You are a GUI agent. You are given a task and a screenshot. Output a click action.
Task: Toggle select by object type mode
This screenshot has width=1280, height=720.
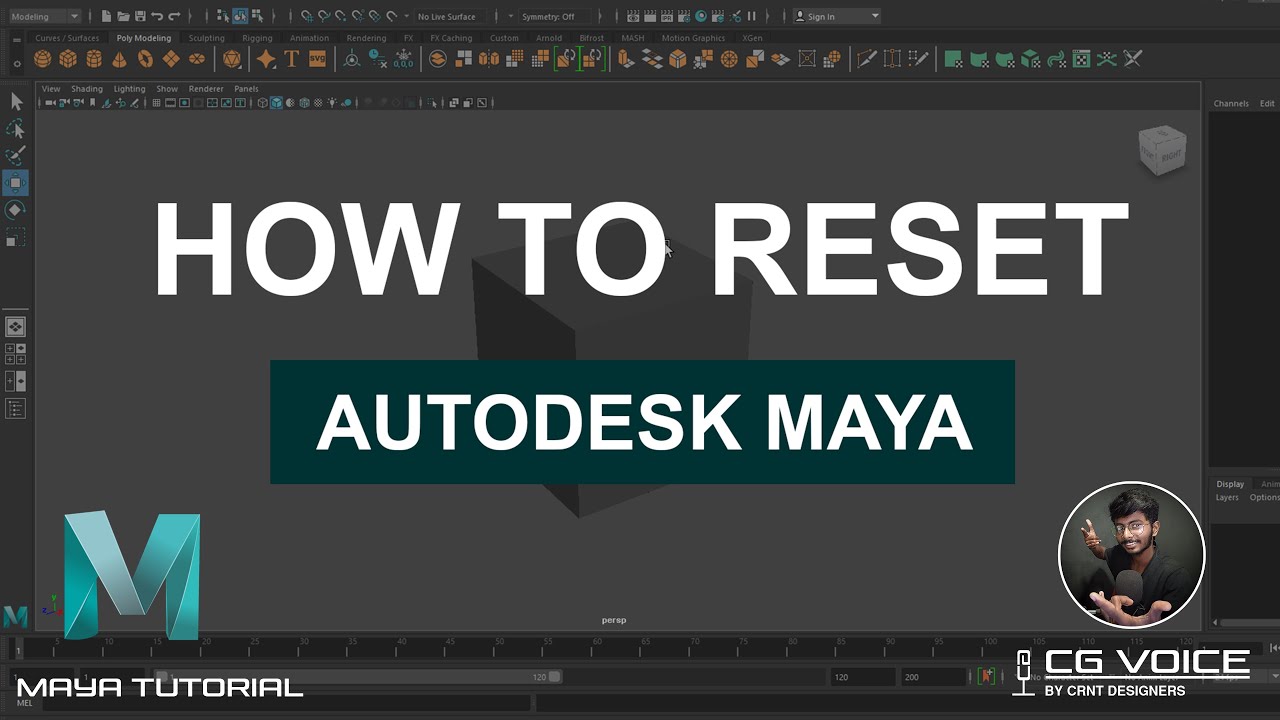tap(240, 16)
